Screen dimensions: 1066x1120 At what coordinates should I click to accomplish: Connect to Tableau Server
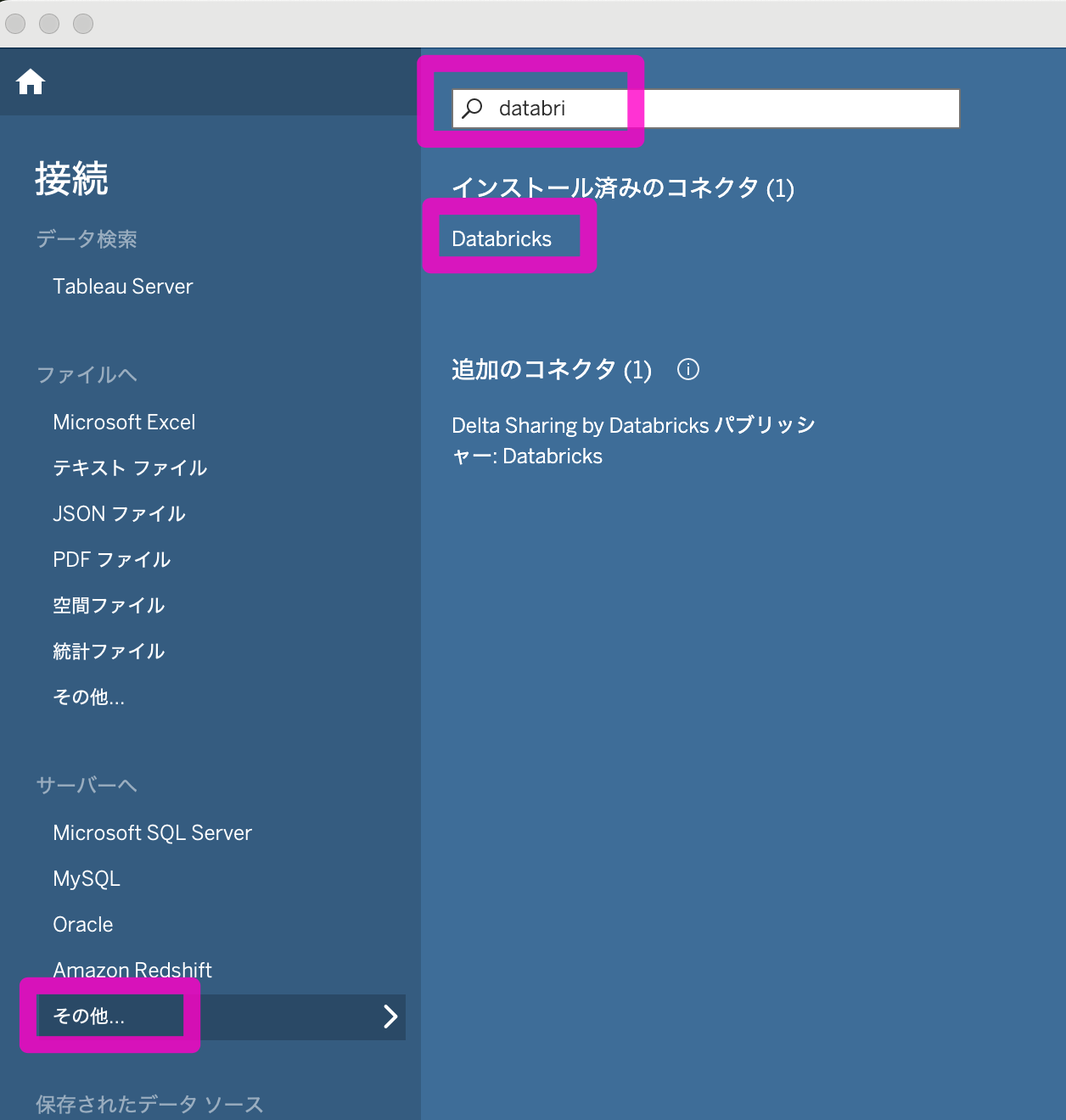(x=123, y=287)
